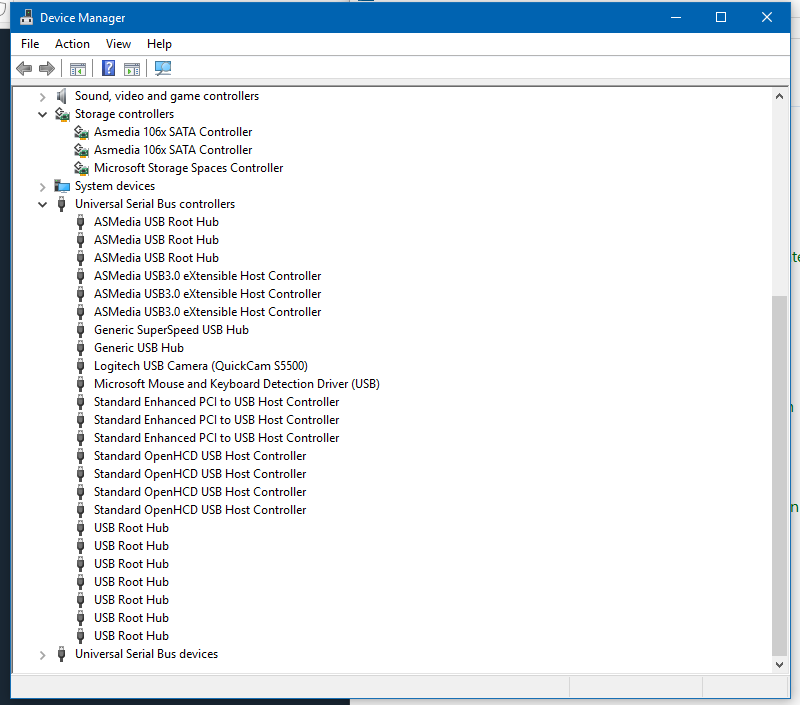800x705 pixels.
Task: Click the scrollbar down arrow
Action: point(779,665)
